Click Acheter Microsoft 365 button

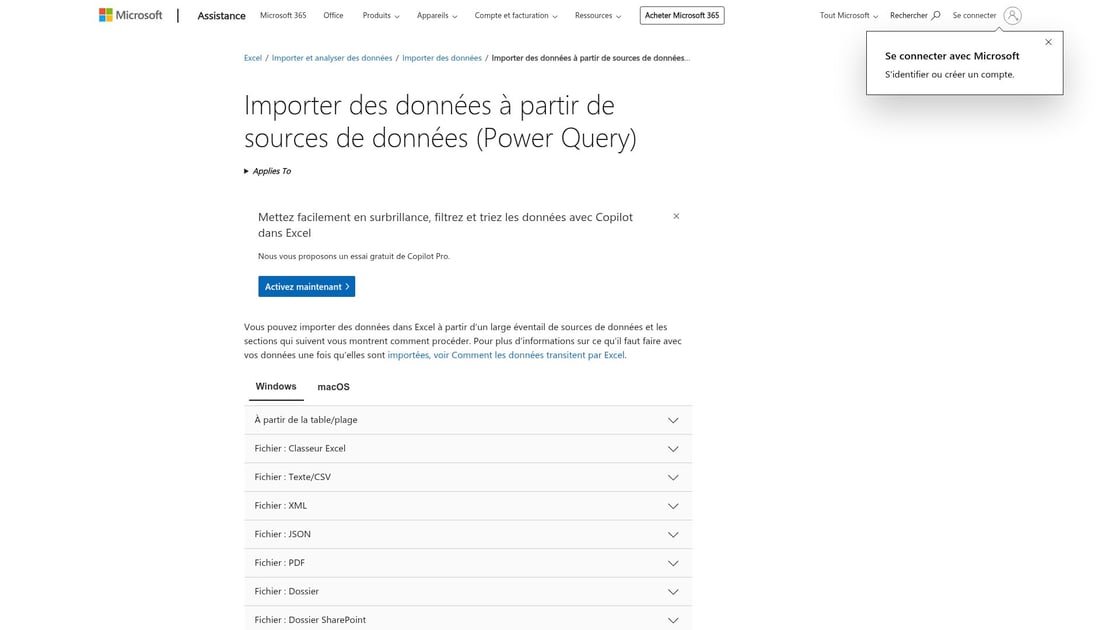click(682, 15)
